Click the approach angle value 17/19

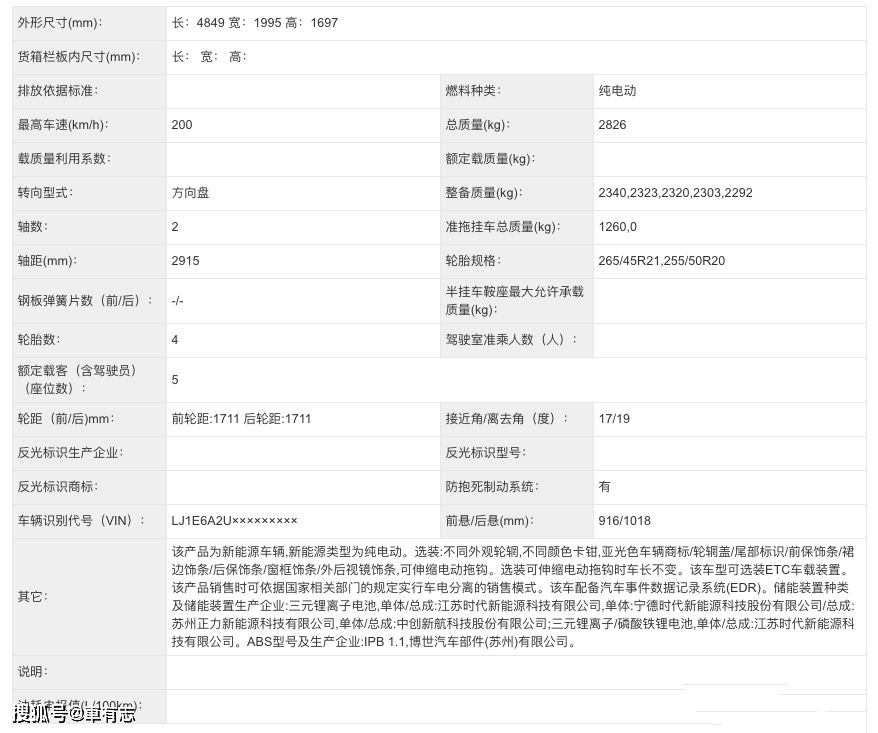click(618, 418)
